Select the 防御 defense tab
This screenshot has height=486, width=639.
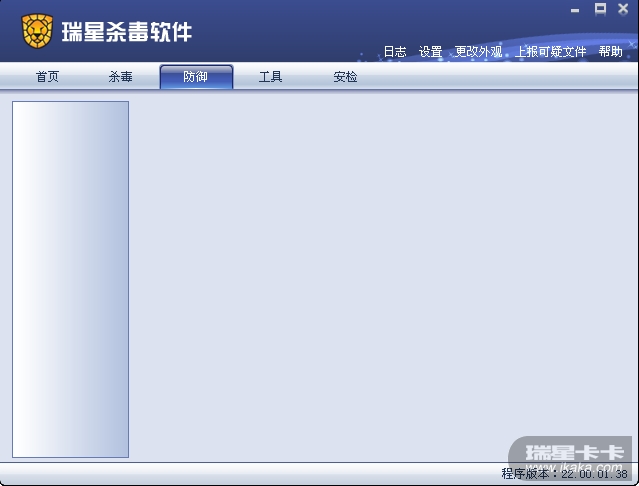point(196,77)
